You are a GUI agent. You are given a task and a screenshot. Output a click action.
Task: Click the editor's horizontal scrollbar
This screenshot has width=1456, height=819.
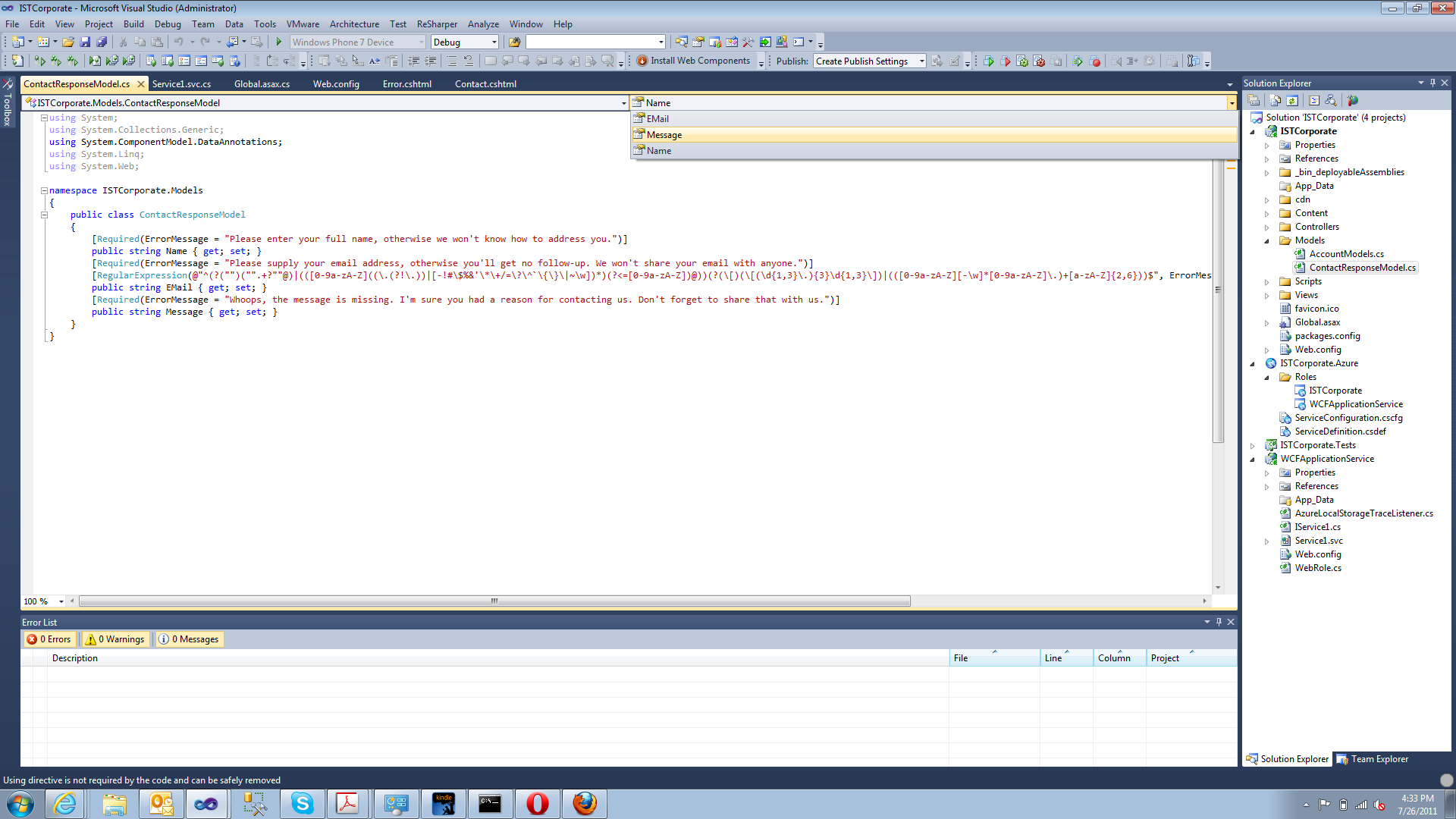pos(493,601)
